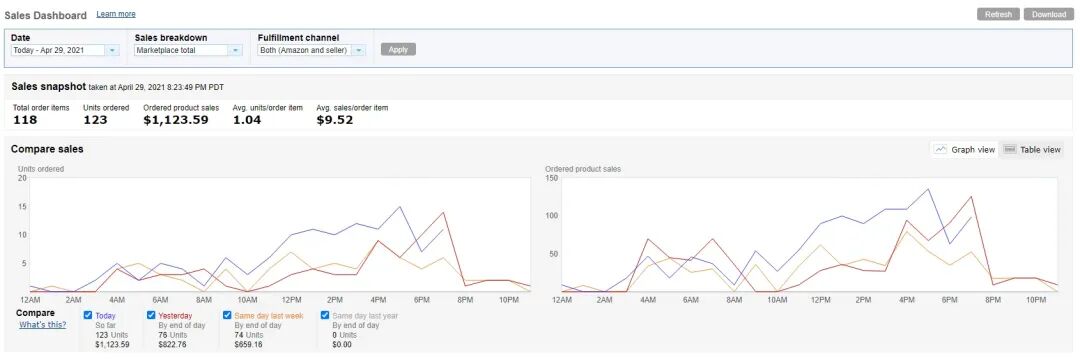Switch to Table view
This screenshot has height=360, width=1080.
pos(1032,149)
